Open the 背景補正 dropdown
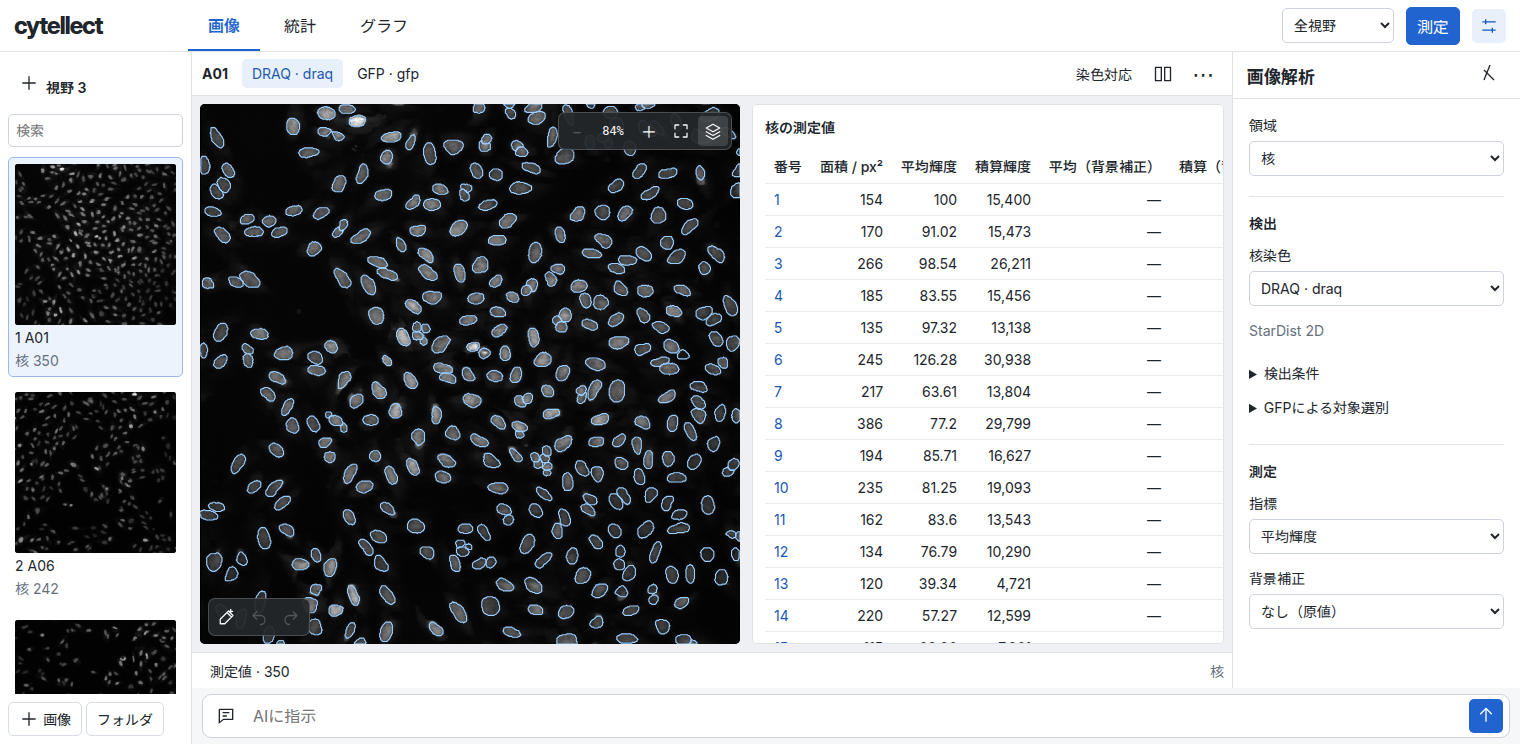Screen dimensions: 1520x744 click(x=1376, y=611)
